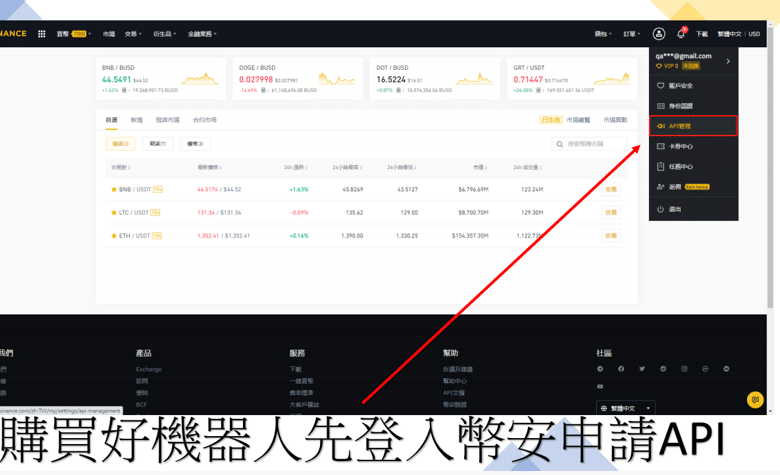The height and width of the screenshot is (475, 780).
Task: Open the BNB / BUSD ticker card
Action: (x=161, y=79)
